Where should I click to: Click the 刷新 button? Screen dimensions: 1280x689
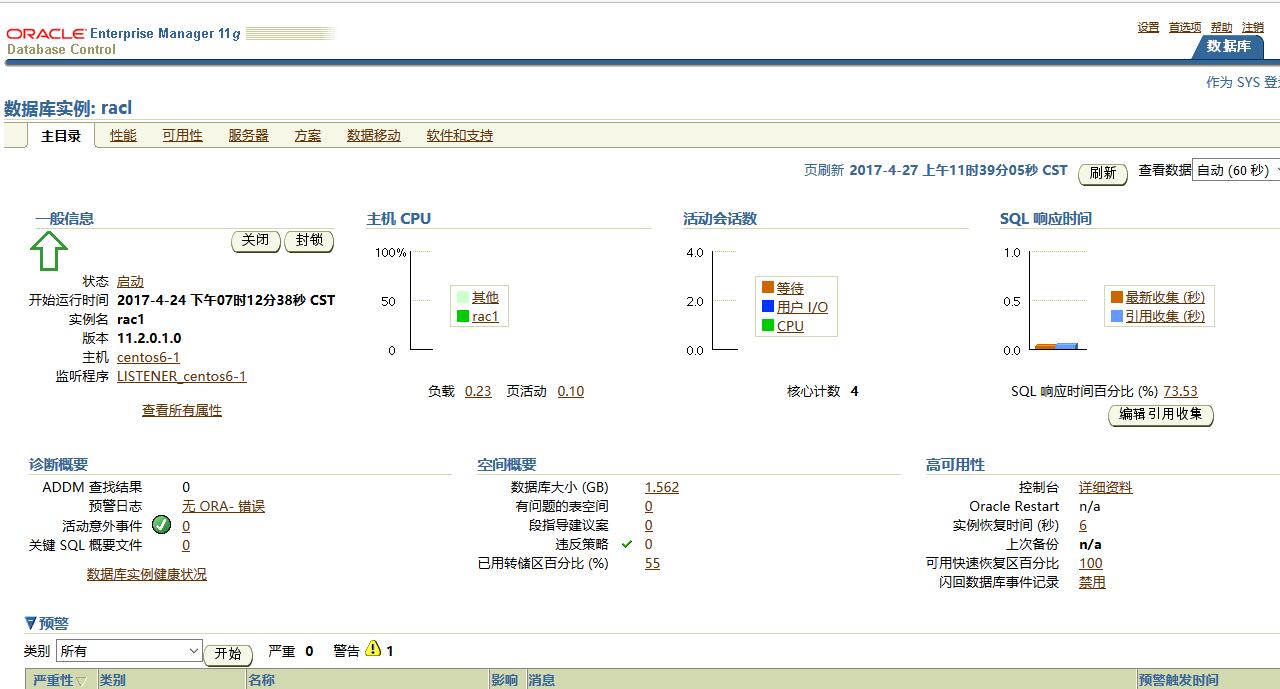pos(1103,173)
